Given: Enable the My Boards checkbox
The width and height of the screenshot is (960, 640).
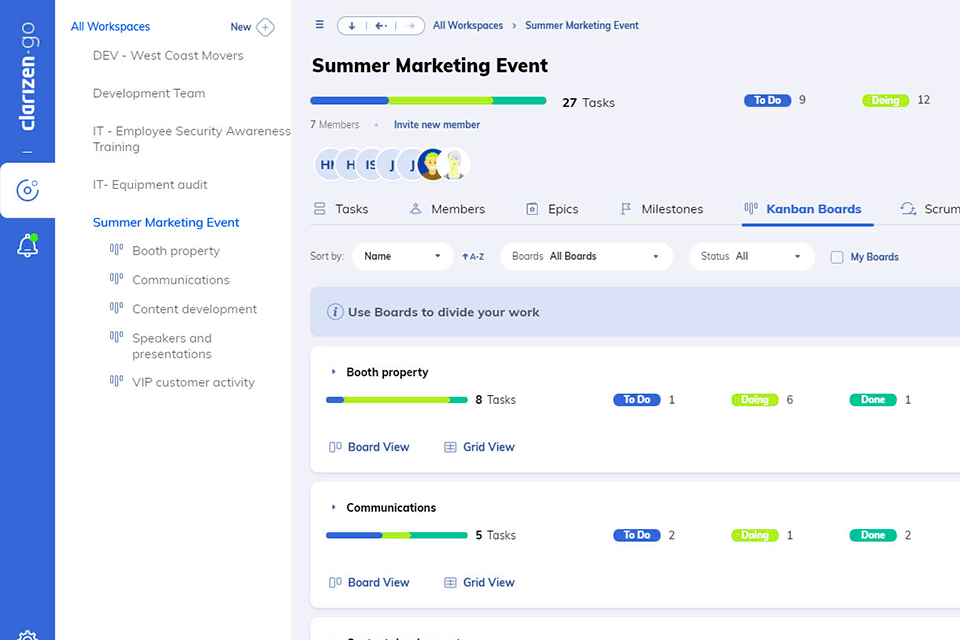Looking at the screenshot, I should [x=837, y=257].
